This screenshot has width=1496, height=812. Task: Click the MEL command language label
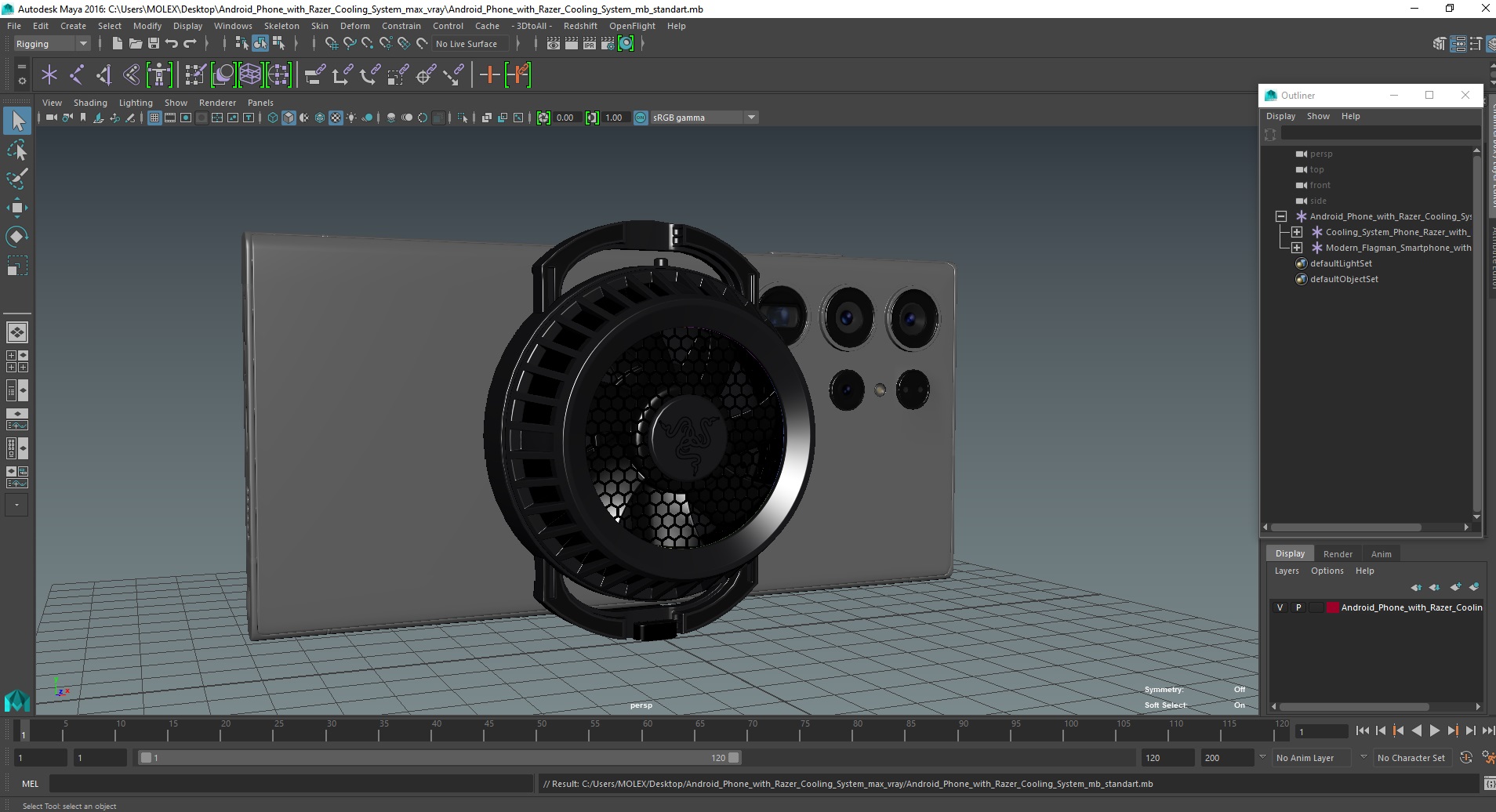click(30, 784)
